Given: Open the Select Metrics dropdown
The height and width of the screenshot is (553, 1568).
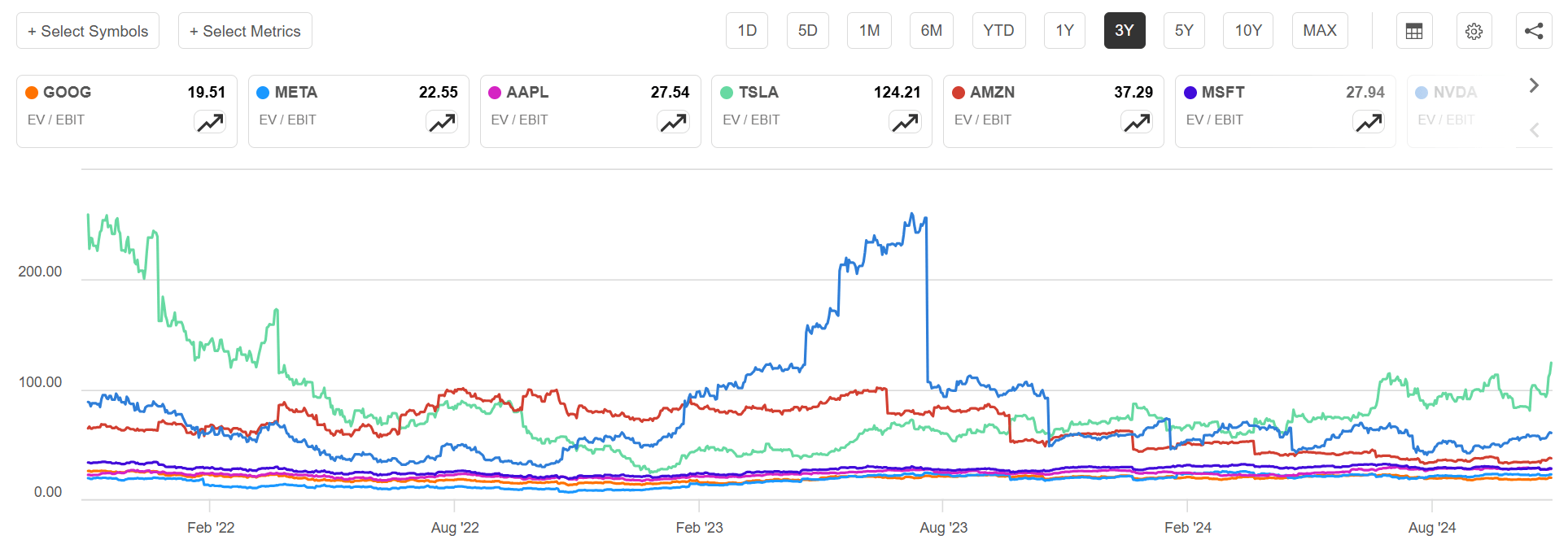Looking at the screenshot, I should [245, 31].
